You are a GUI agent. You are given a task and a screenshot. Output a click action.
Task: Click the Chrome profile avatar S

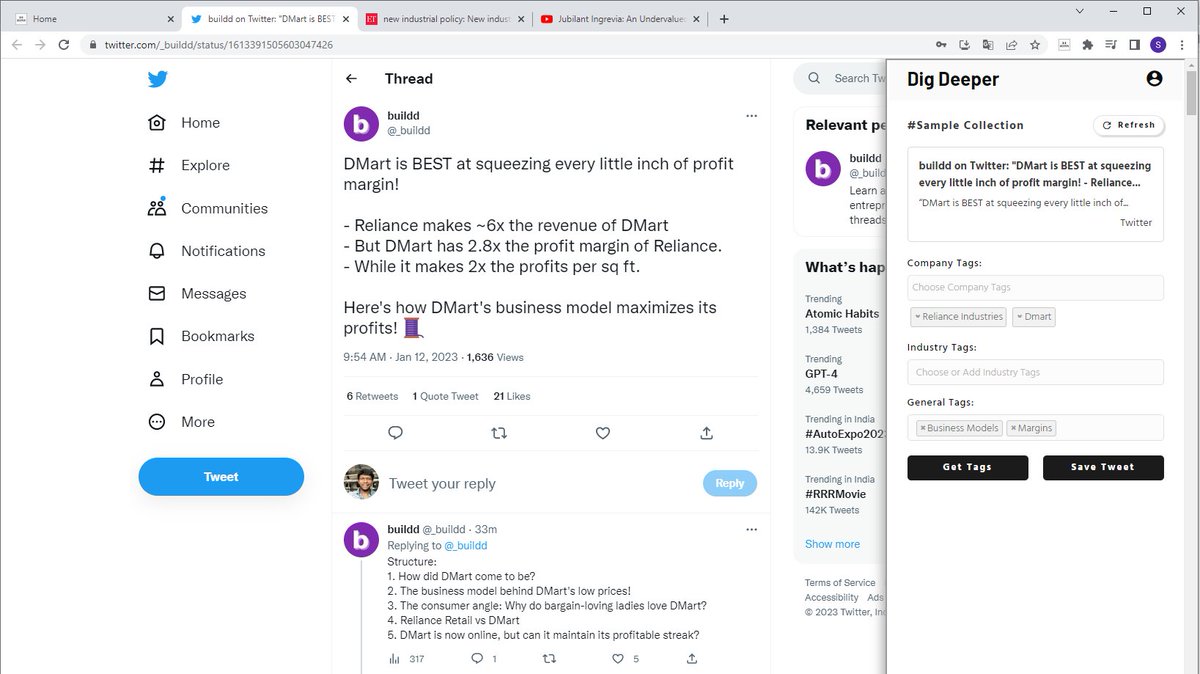pyautogui.click(x=1158, y=45)
